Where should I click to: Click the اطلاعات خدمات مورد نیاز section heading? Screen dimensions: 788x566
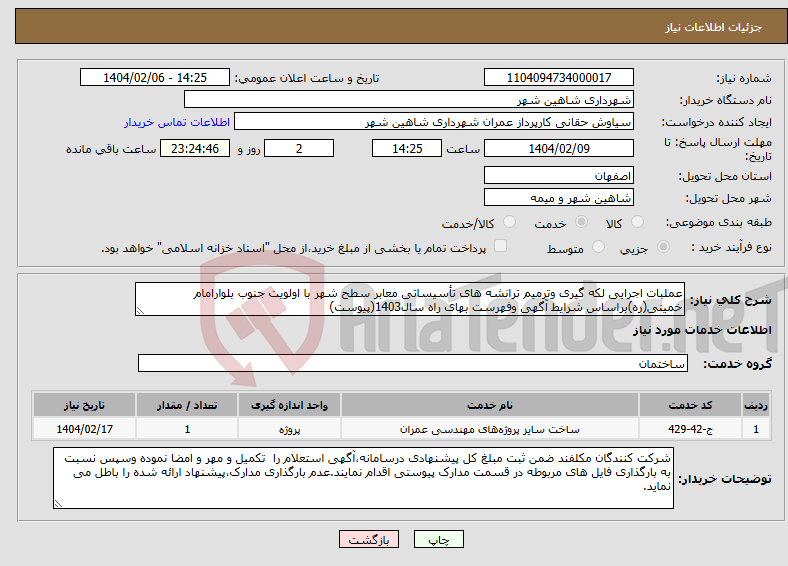pyautogui.click(x=702, y=330)
